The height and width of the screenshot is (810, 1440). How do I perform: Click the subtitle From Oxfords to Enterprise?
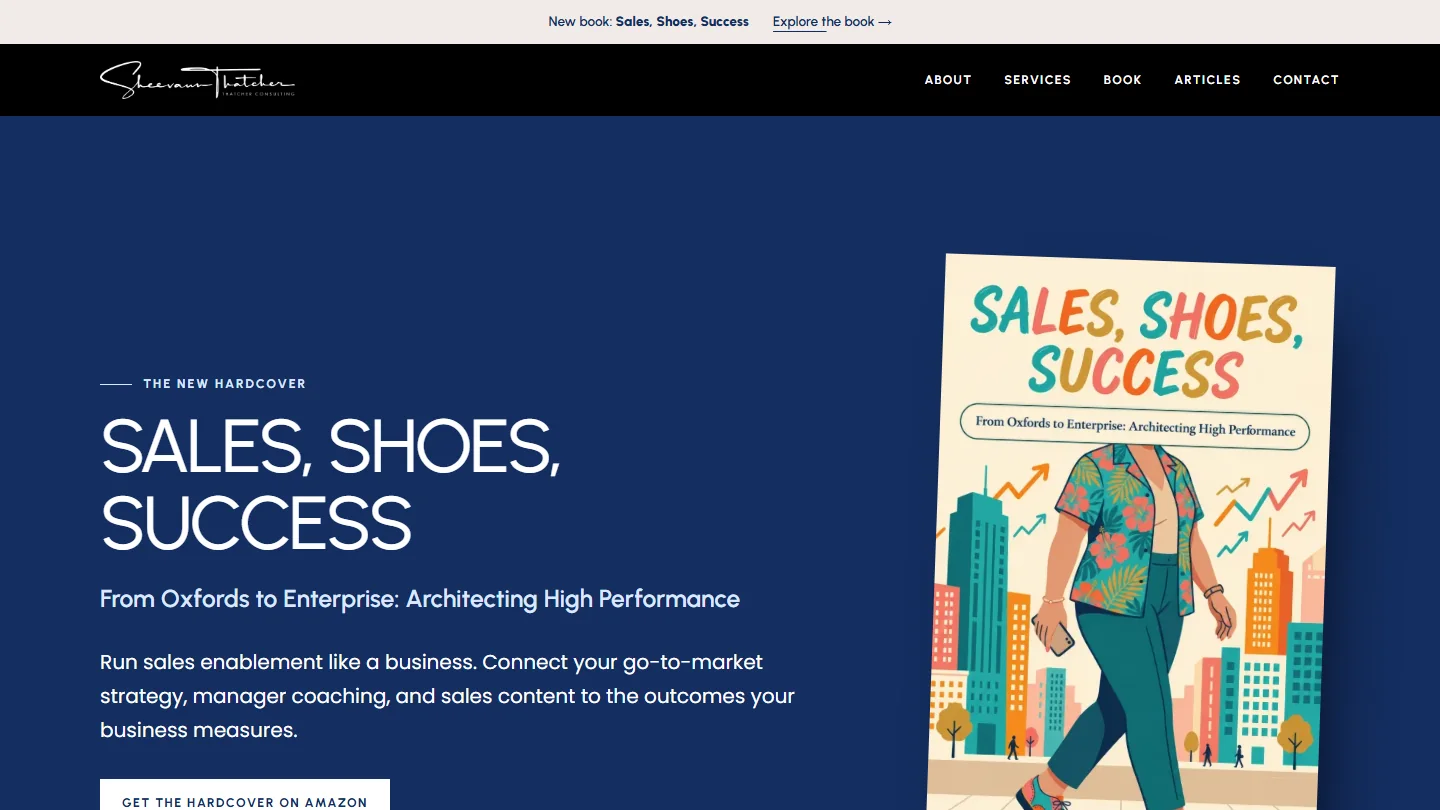[x=420, y=599]
